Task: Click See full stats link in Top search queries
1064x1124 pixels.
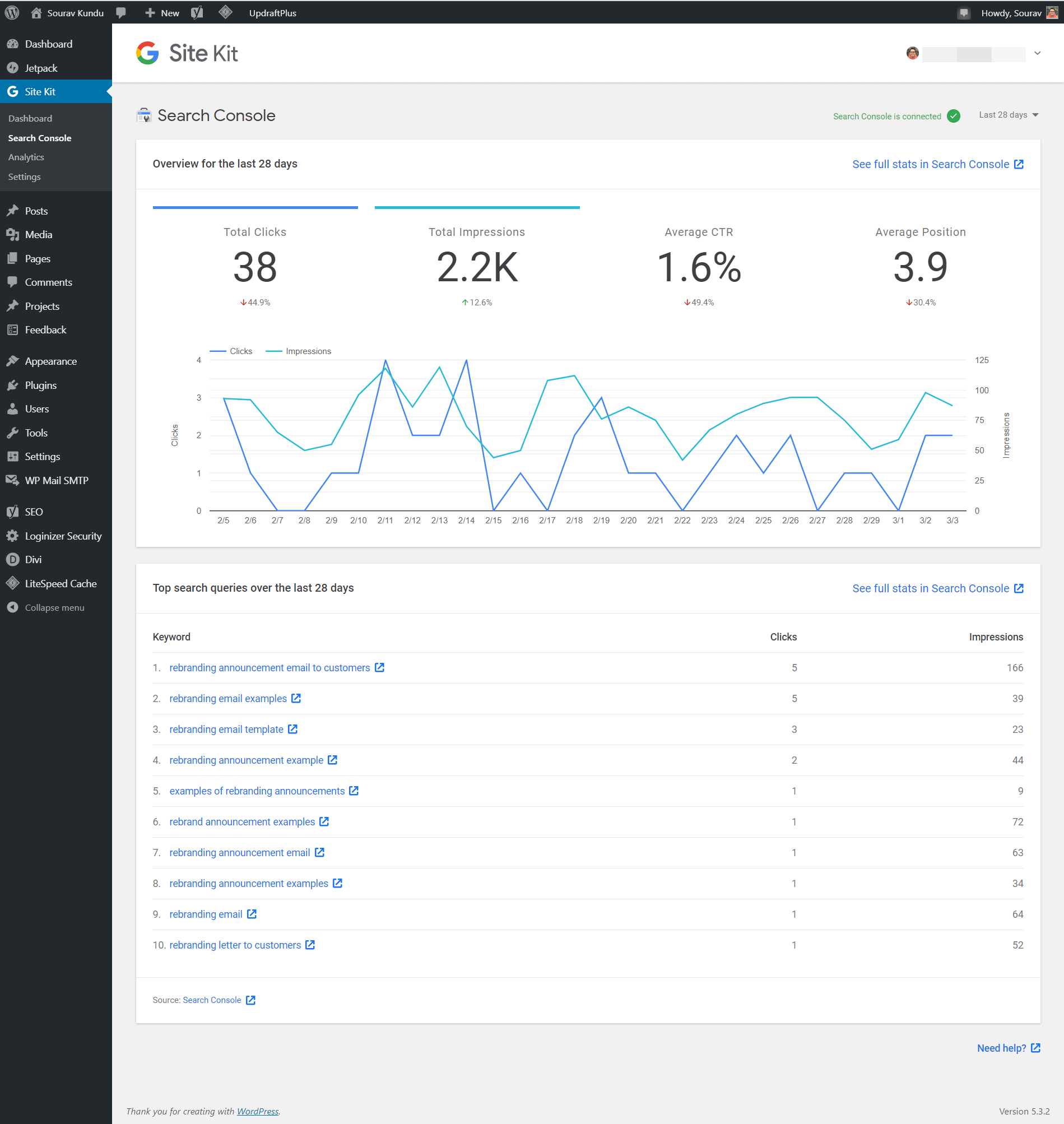Action: 937,588
